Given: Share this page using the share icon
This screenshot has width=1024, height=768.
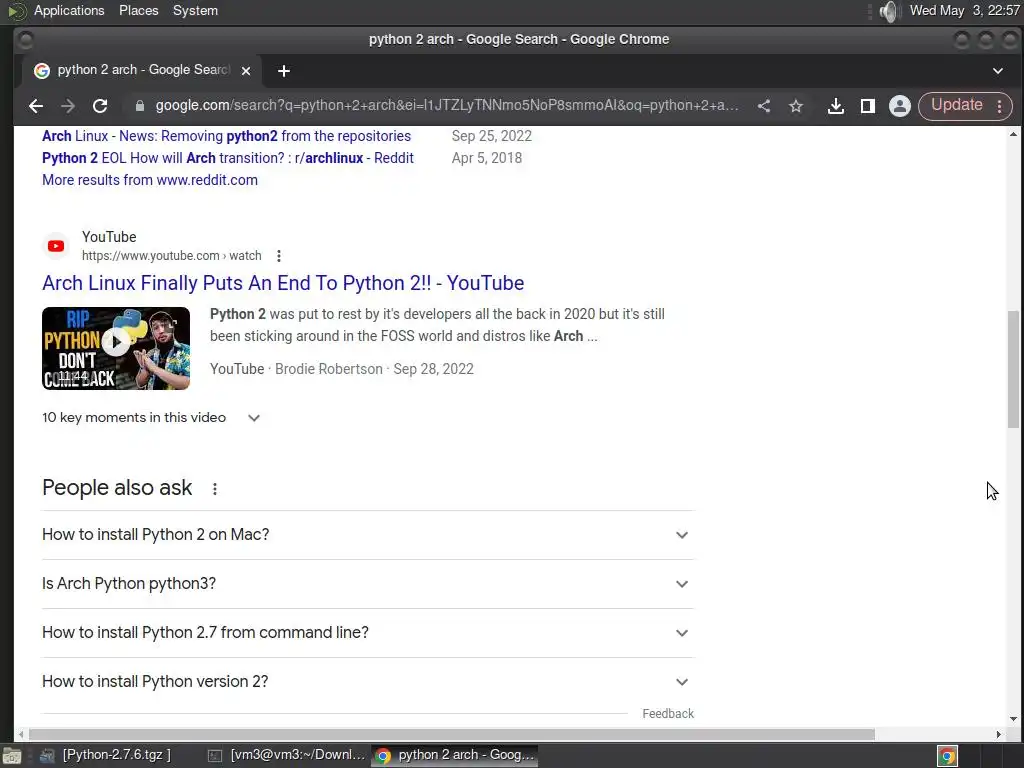Looking at the screenshot, I should [x=763, y=106].
